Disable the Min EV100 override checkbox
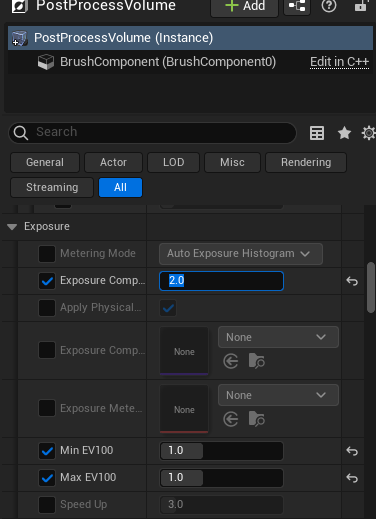This screenshot has height=519, width=376. [x=47, y=451]
